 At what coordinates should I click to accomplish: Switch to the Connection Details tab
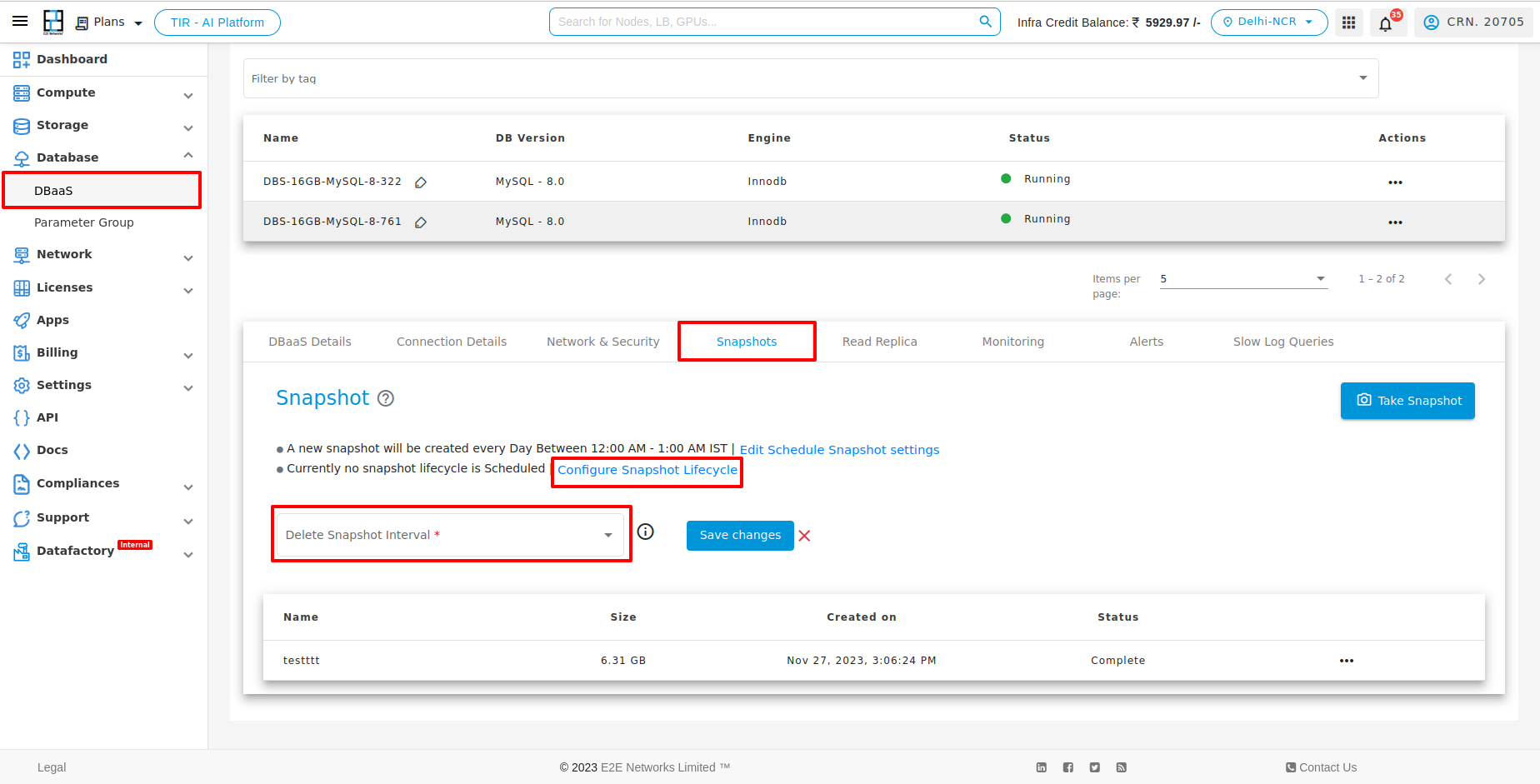point(452,342)
